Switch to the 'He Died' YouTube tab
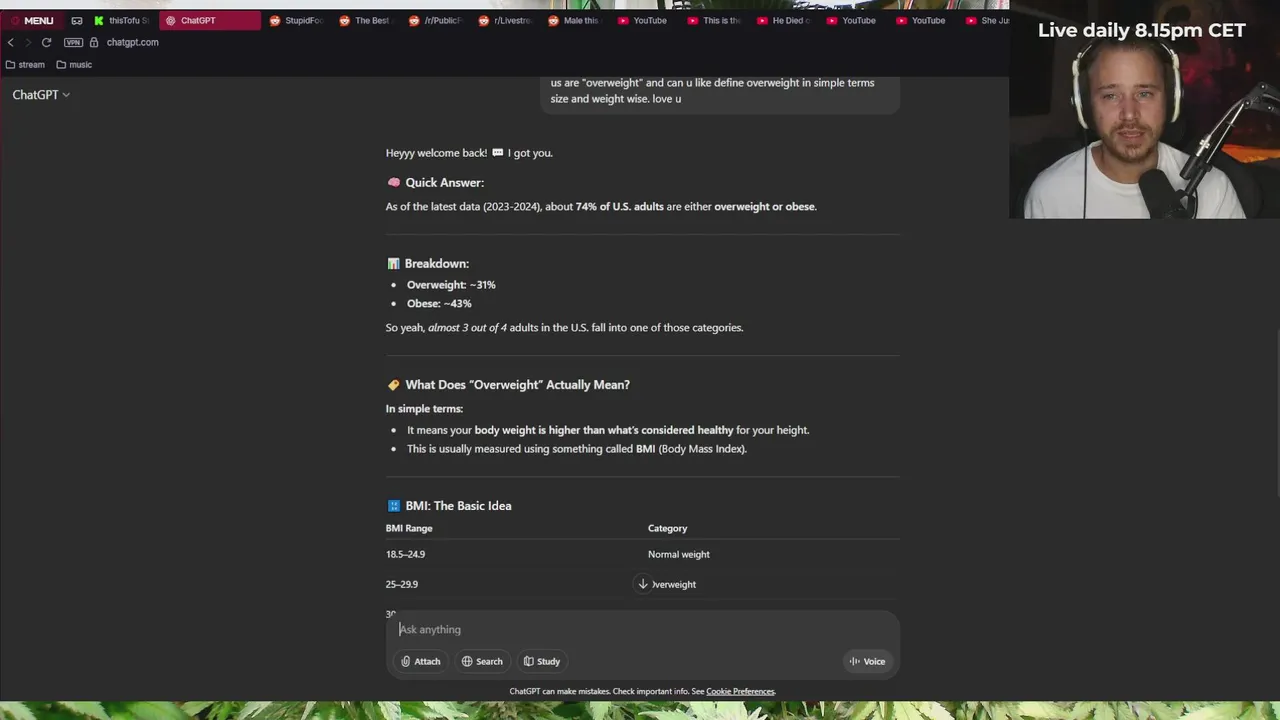This screenshot has width=1280, height=720. (x=784, y=20)
